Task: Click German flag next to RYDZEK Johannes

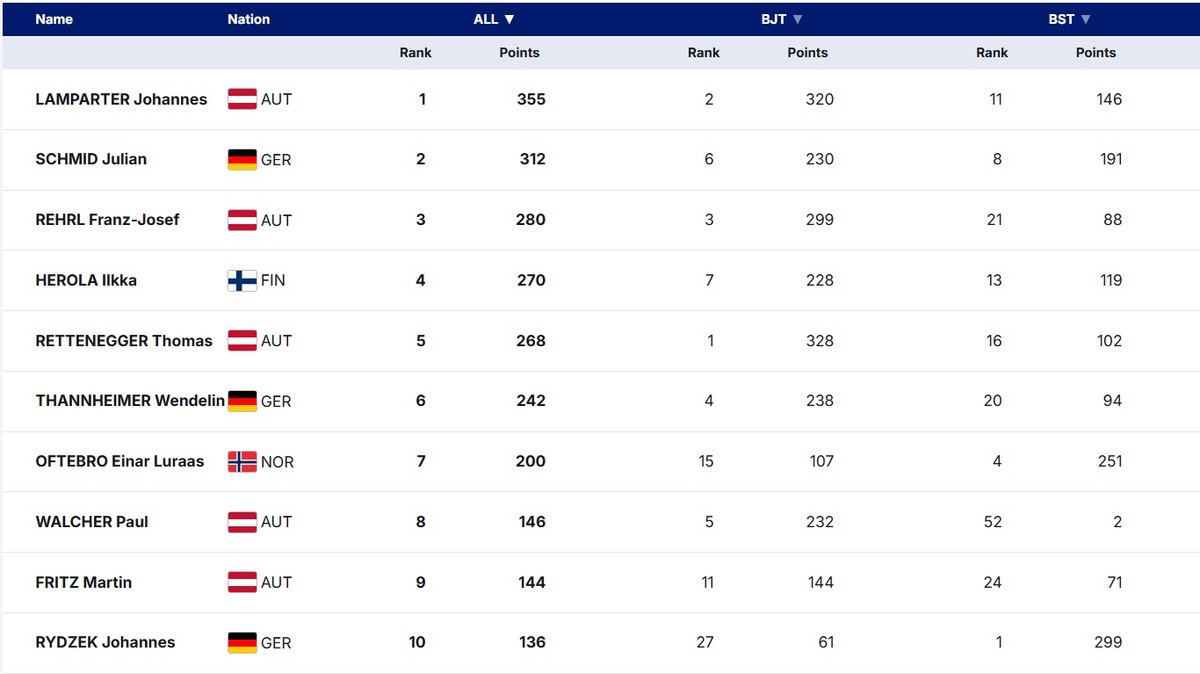Action: click(x=242, y=642)
